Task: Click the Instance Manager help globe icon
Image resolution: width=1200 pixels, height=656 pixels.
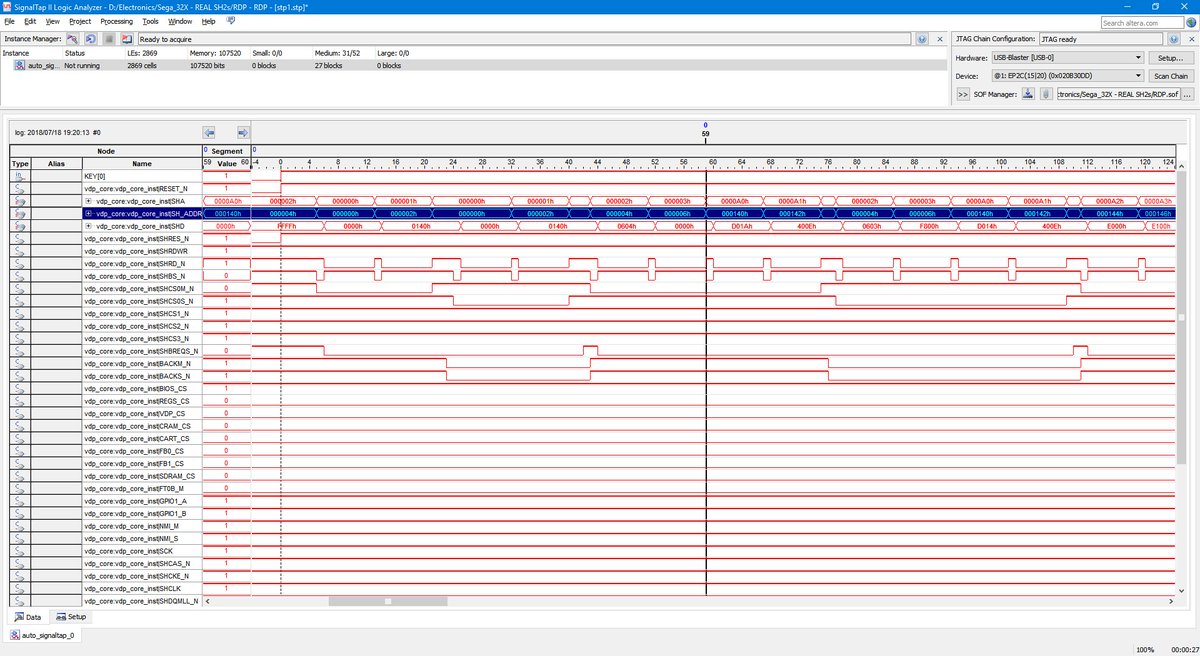Action: point(921,39)
